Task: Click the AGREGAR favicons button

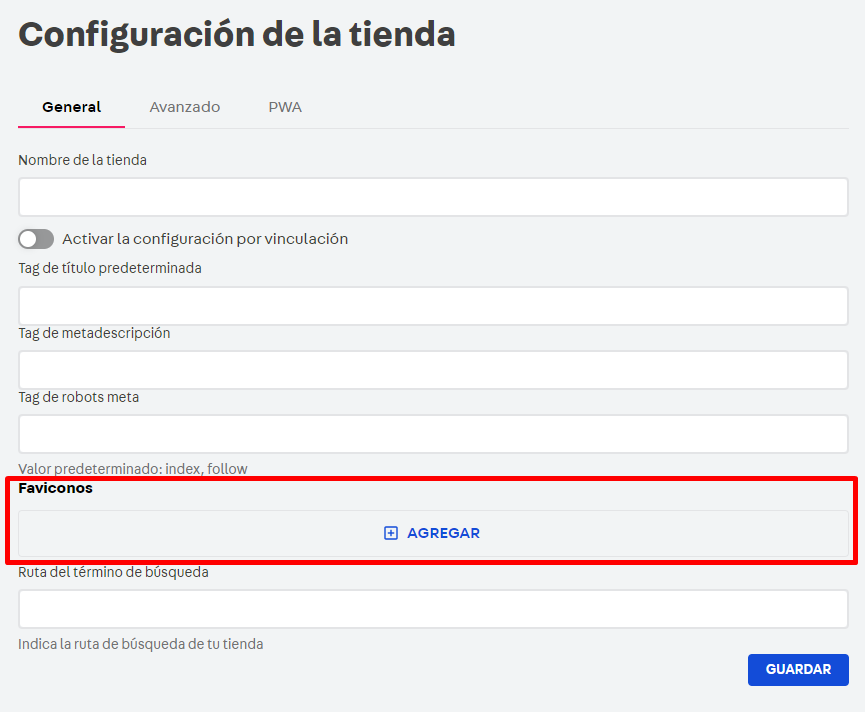Action: click(432, 532)
